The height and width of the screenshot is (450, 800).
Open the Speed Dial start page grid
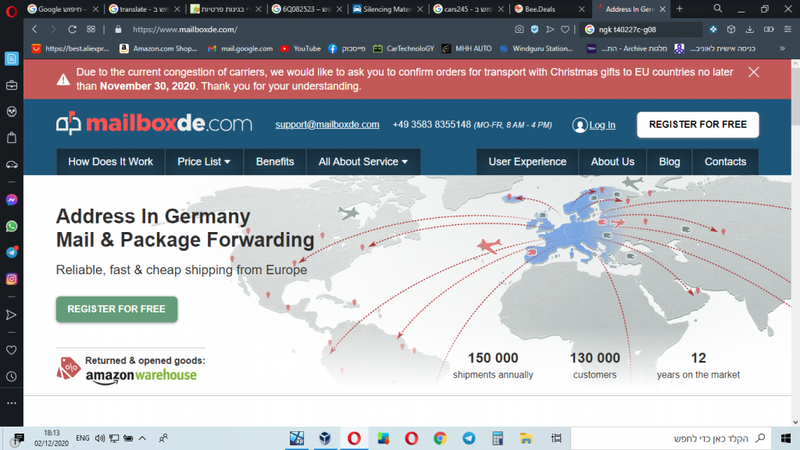(x=91, y=30)
